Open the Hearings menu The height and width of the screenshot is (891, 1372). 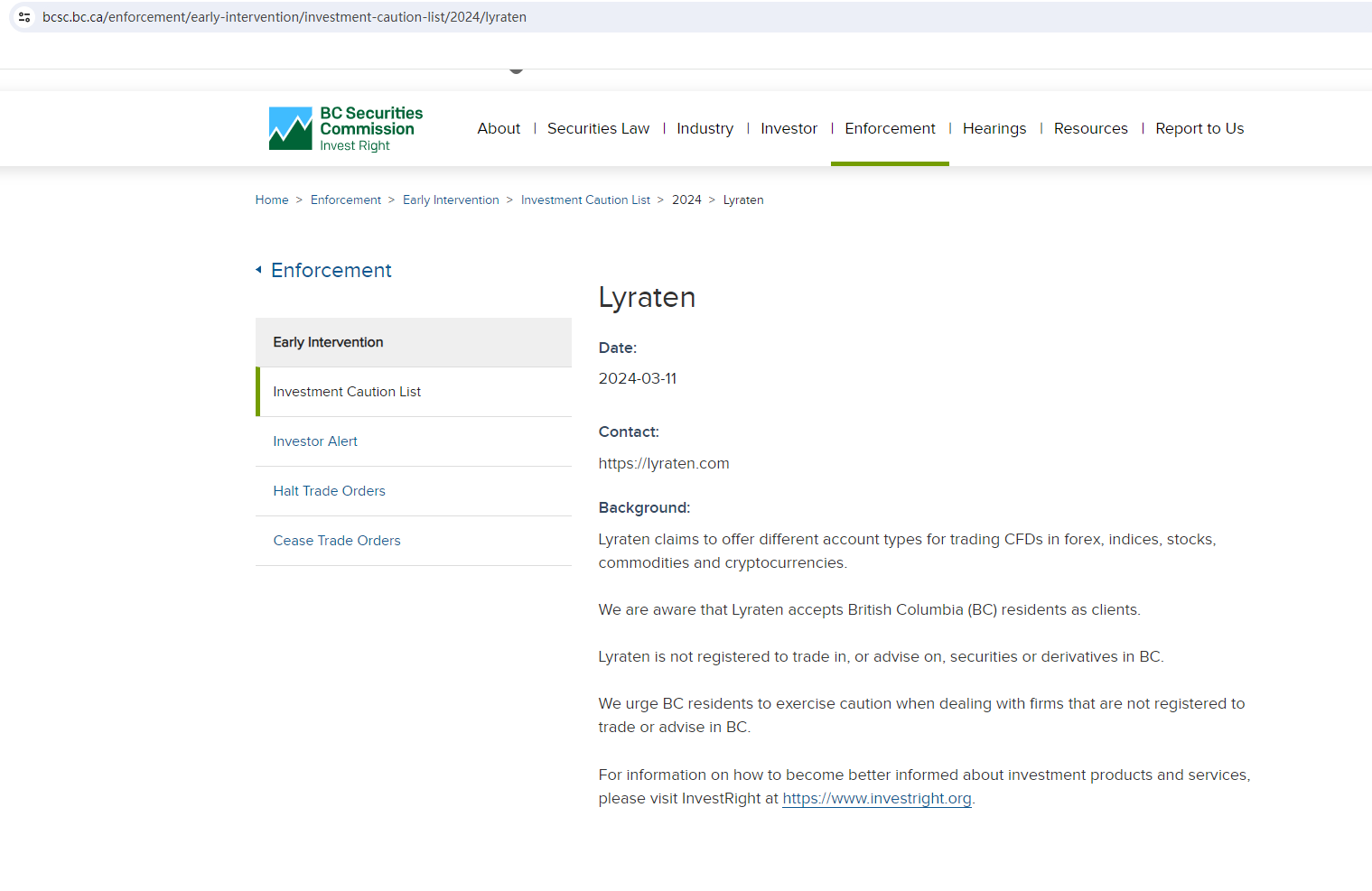coord(994,128)
